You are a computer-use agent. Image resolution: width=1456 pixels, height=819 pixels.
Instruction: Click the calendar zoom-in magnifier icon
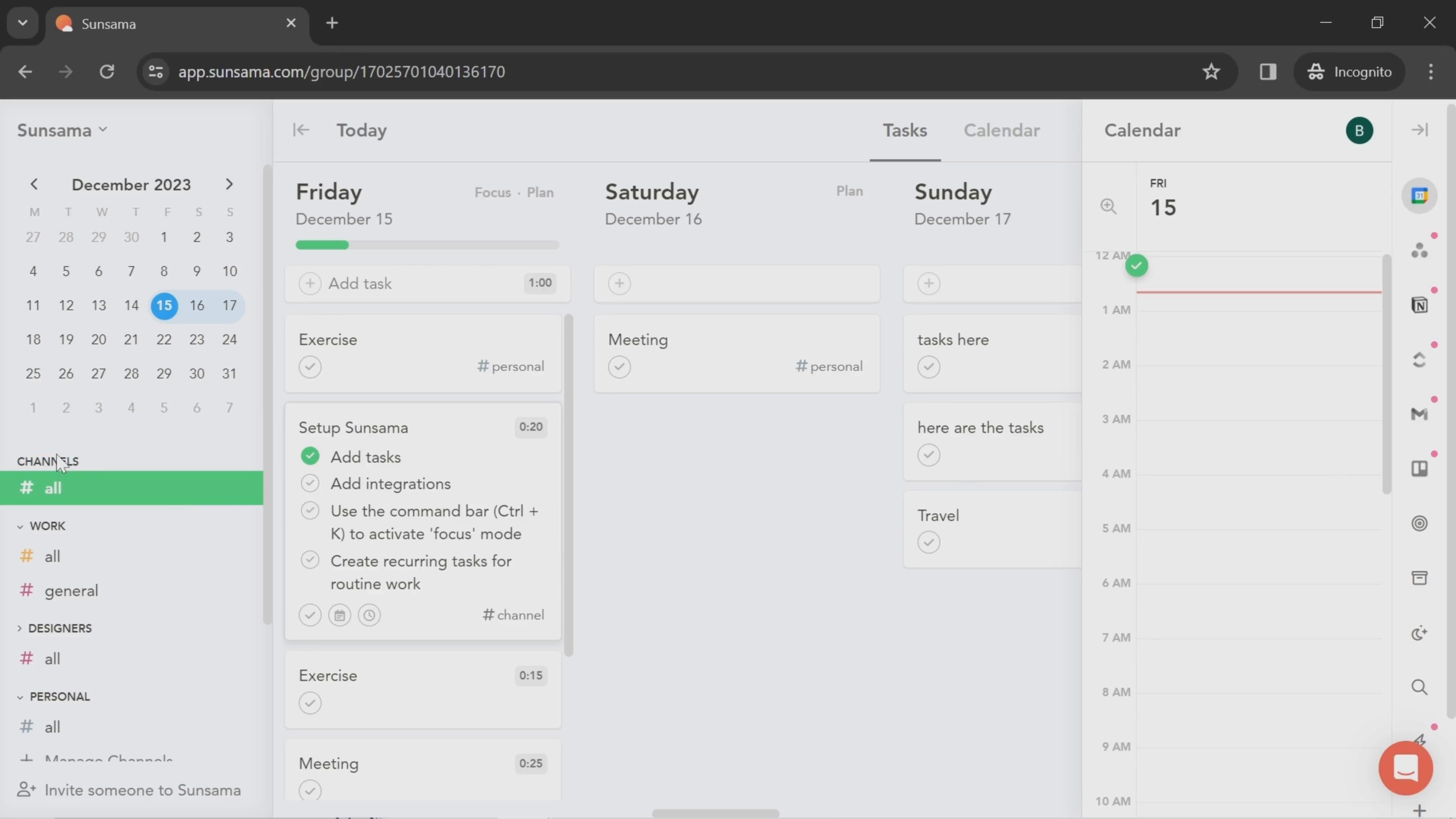point(1108,206)
